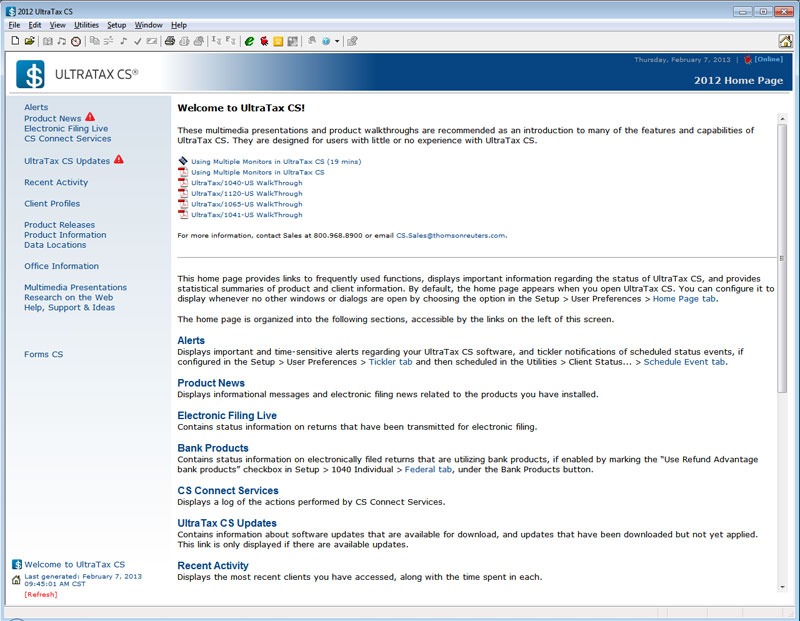Click the printer icon in the toolbar
Image resolution: width=800 pixels, height=621 pixels.
(x=170, y=41)
